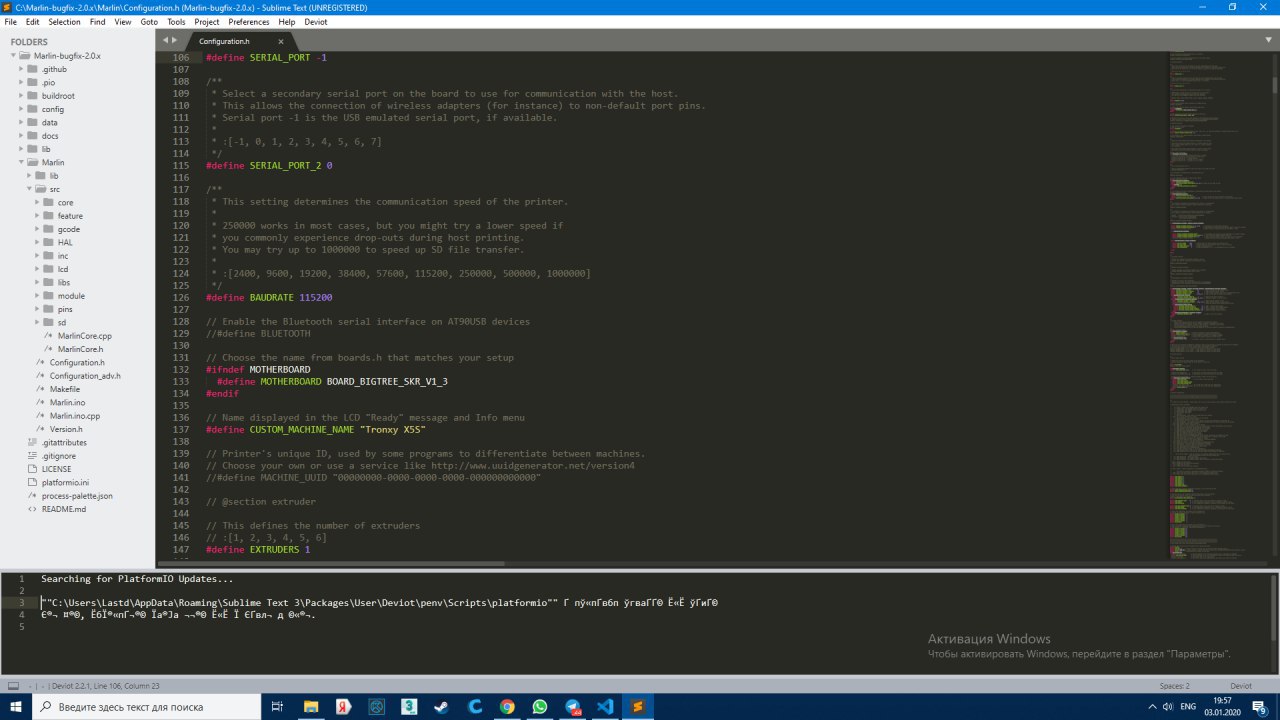Open the Selection menu
Screen dimensions: 1280x720
tap(64, 21)
